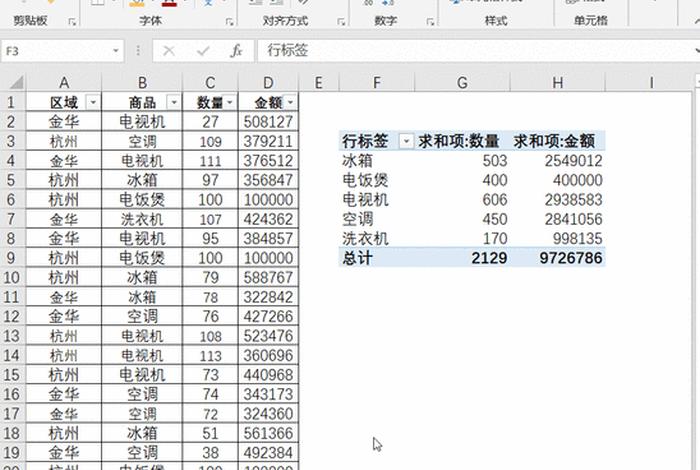Select column B header
The width and height of the screenshot is (700, 470).
142,83
